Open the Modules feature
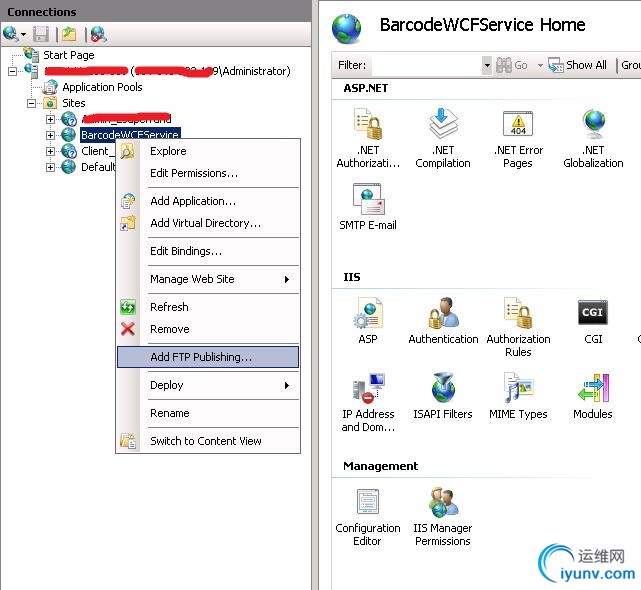This screenshot has width=641, height=590. (593, 395)
